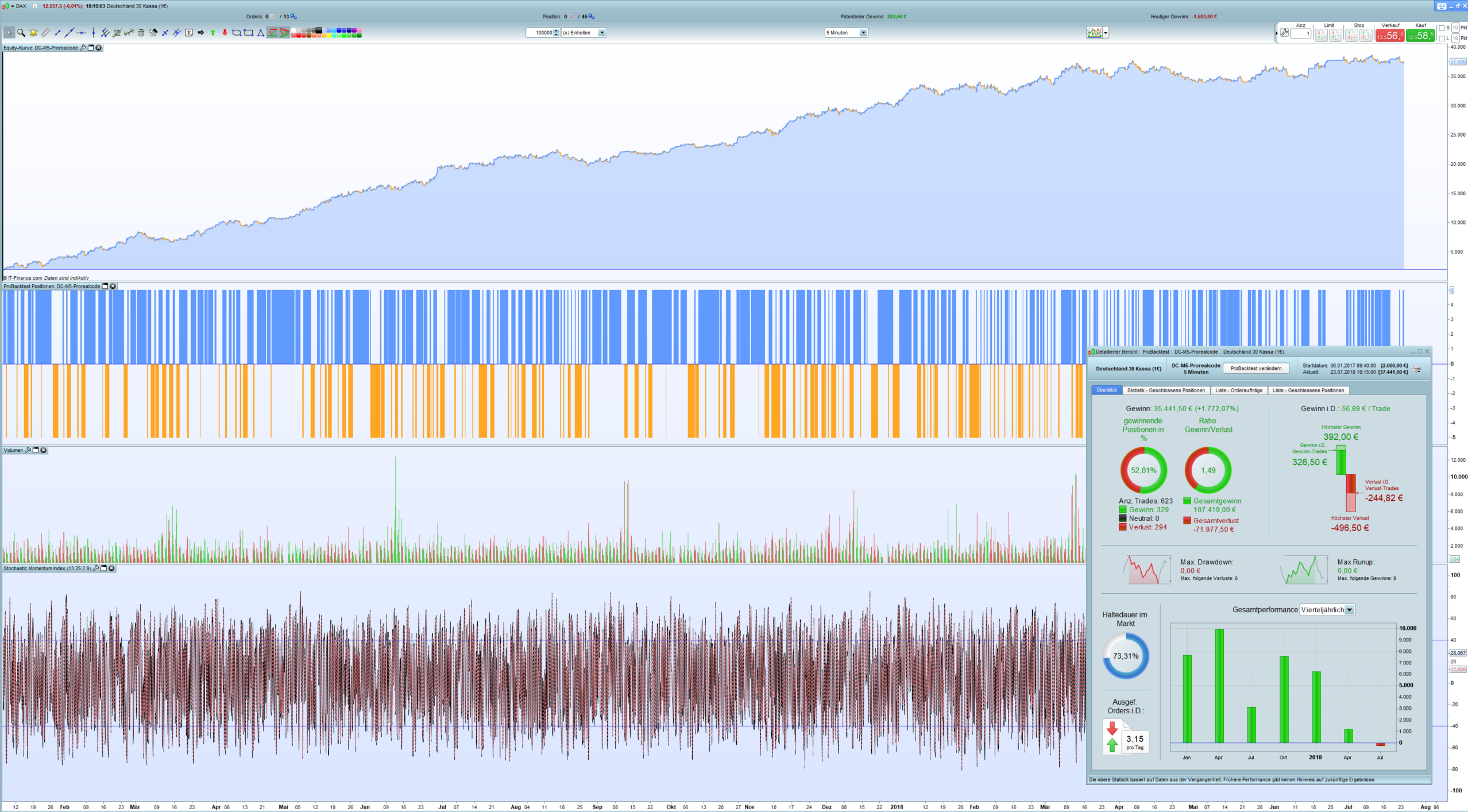
Task: Open the Liste - Orderaufträge tab
Action: (x=1238, y=390)
